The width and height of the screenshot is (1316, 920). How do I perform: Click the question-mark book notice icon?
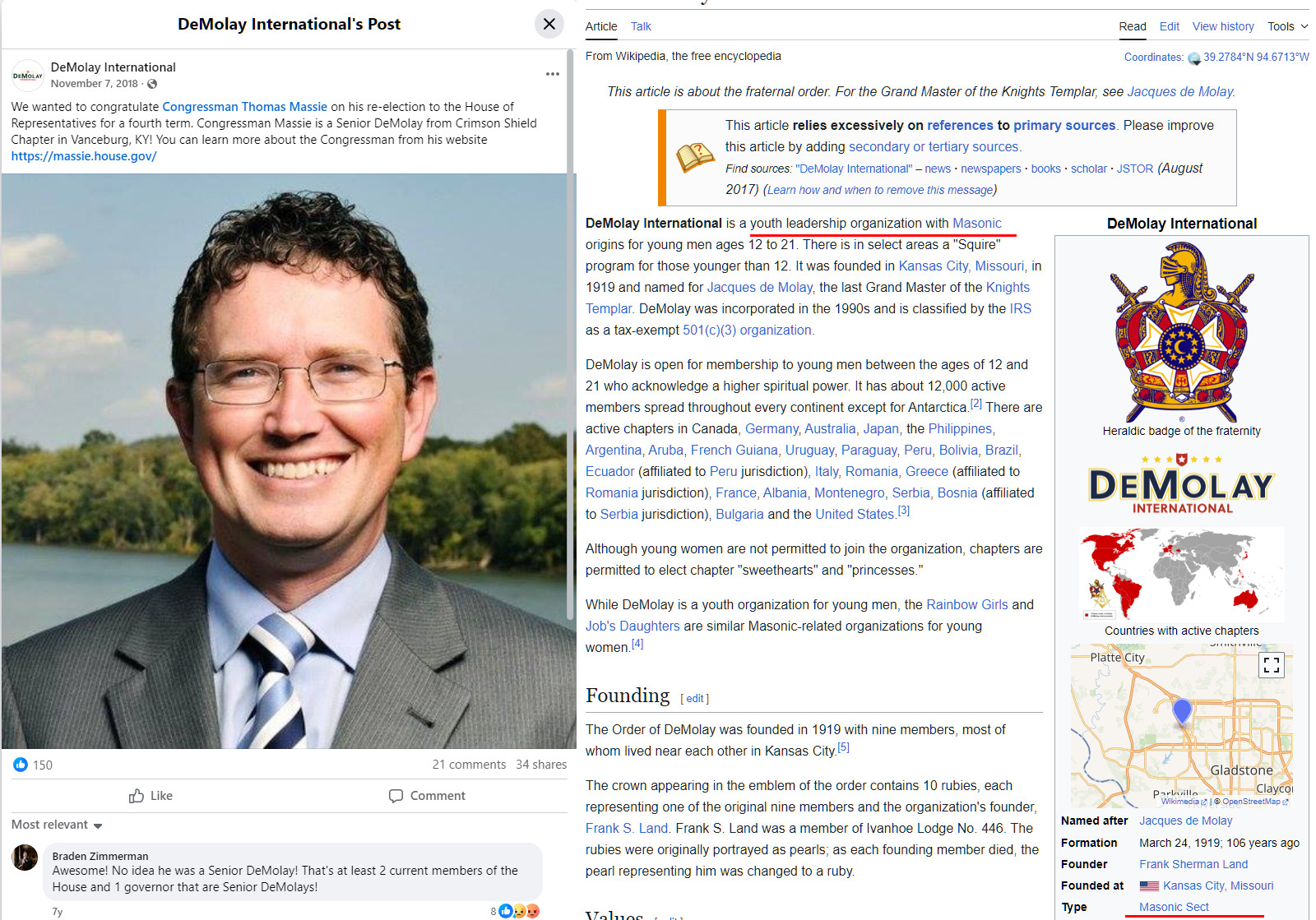(x=696, y=156)
